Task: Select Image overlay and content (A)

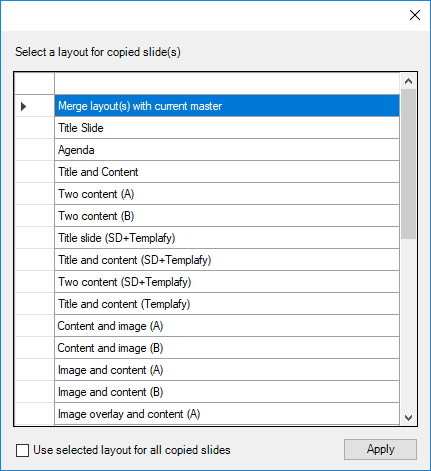Action: (227, 414)
